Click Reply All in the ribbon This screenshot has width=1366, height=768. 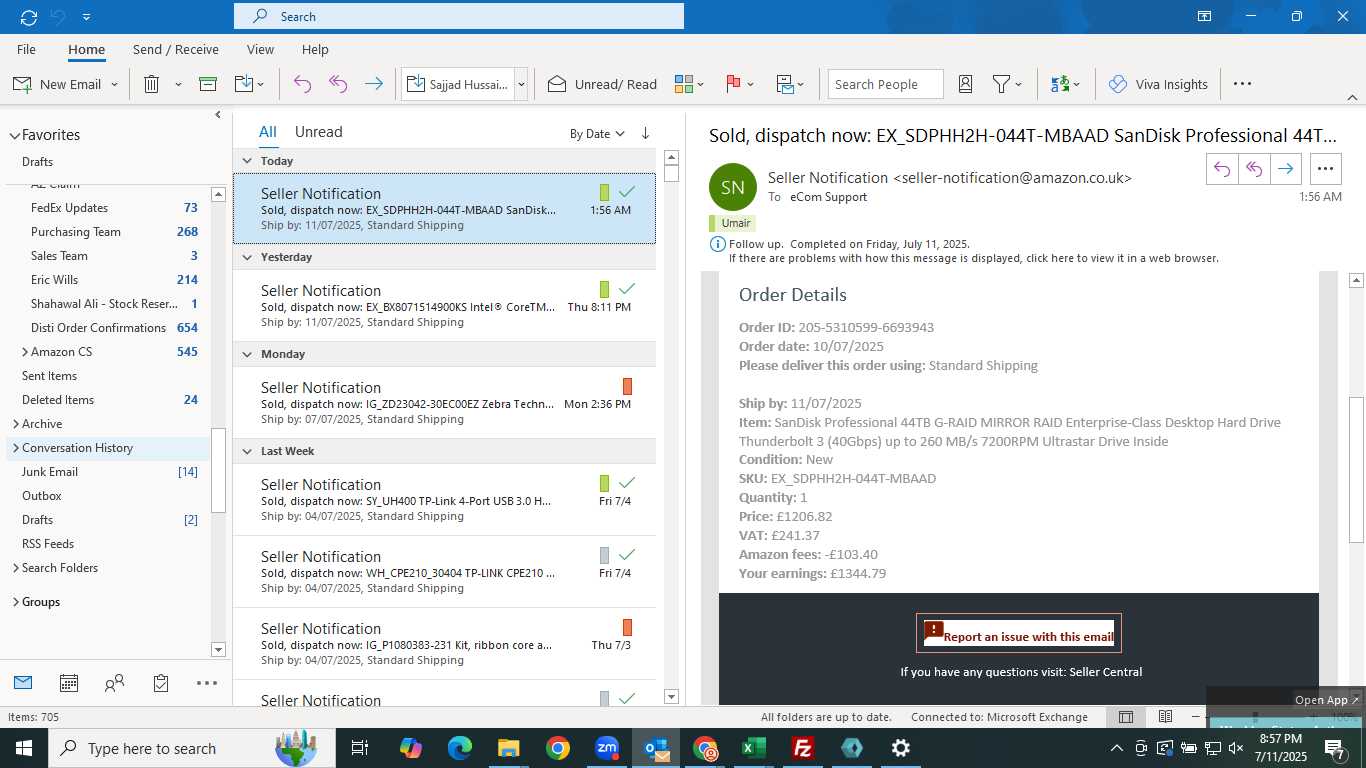(338, 84)
